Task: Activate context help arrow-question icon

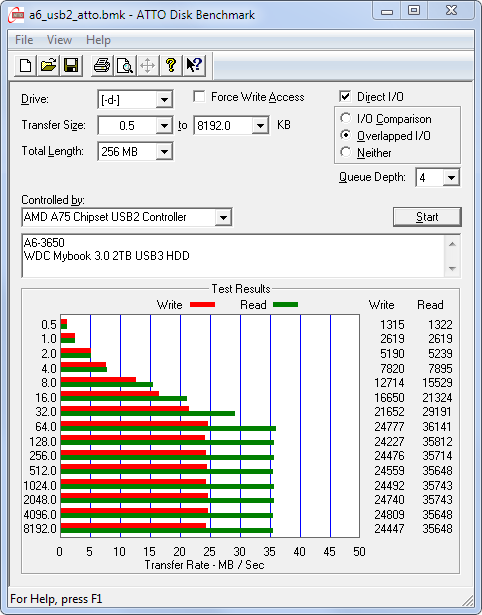Action: point(194,65)
